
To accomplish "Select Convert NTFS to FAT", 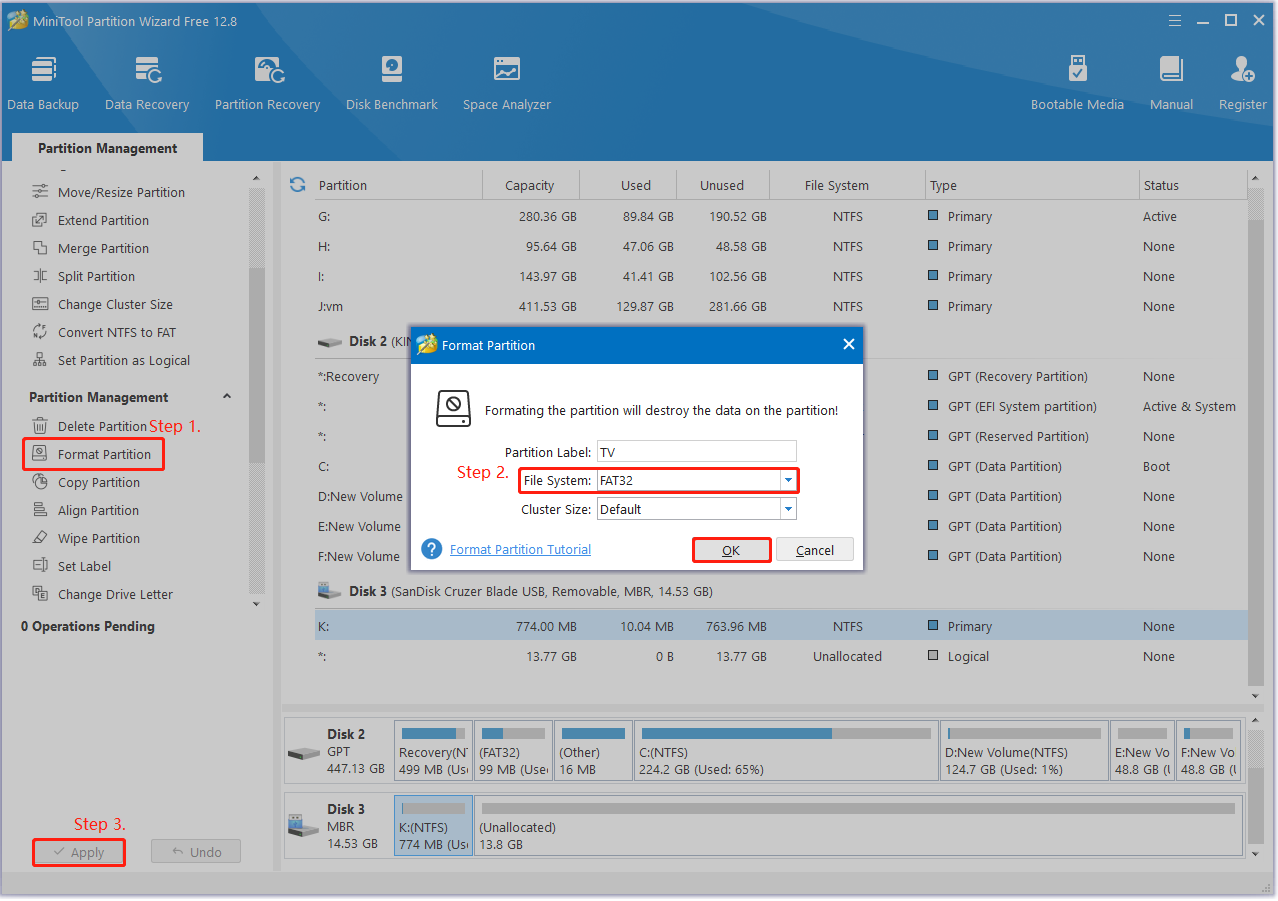I will [x=116, y=332].
